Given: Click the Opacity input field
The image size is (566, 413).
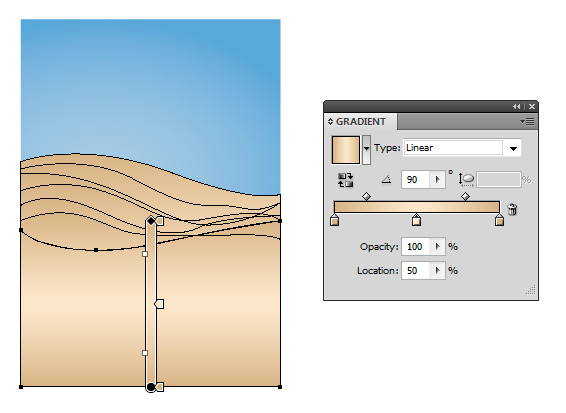Looking at the screenshot, I should click(416, 247).
